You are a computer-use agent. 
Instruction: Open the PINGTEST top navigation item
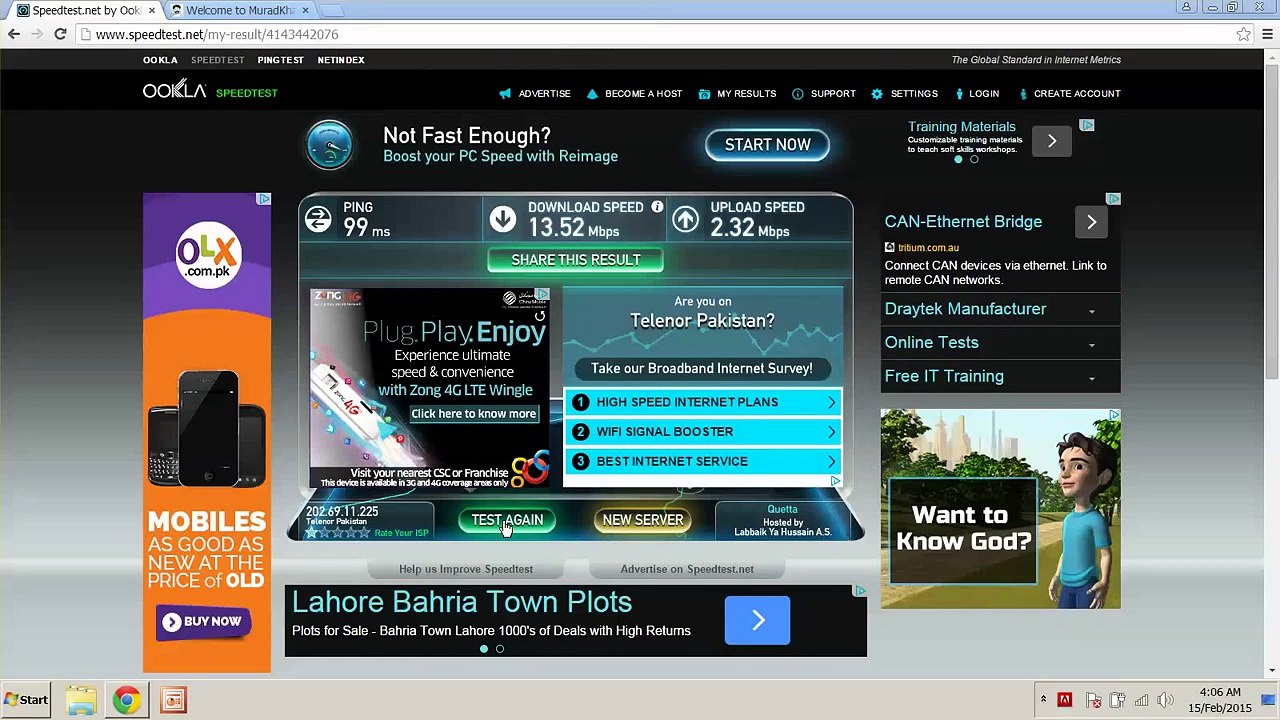[280, 60]
